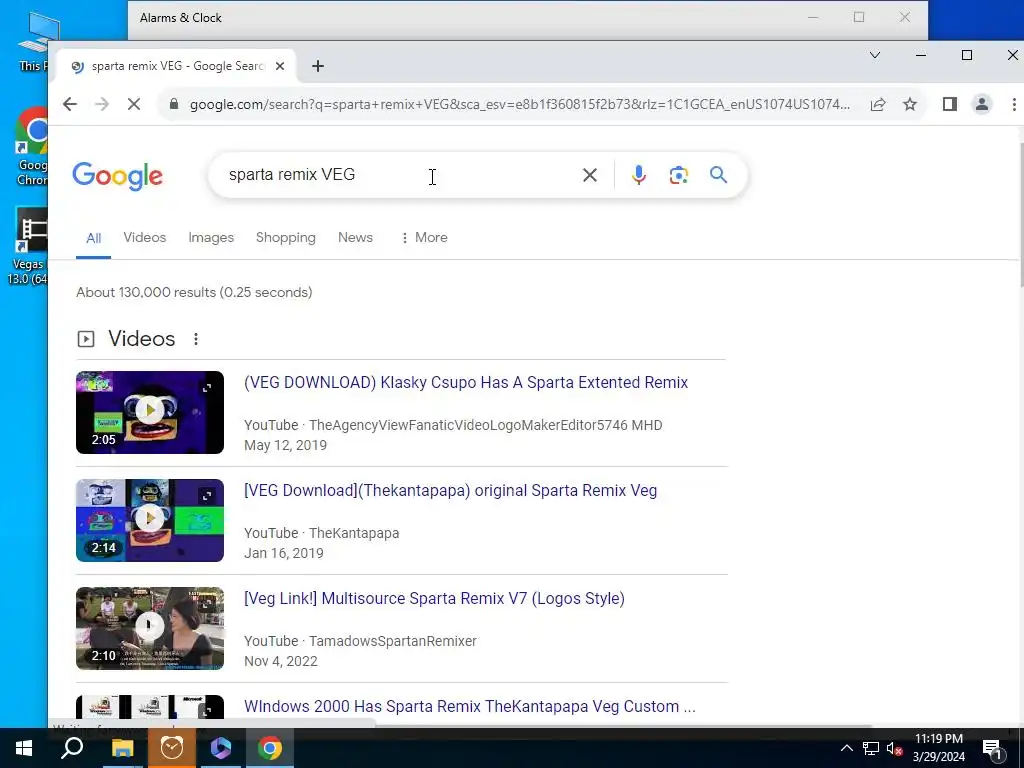Bookmark this tab with the star icon

(910, 104)
